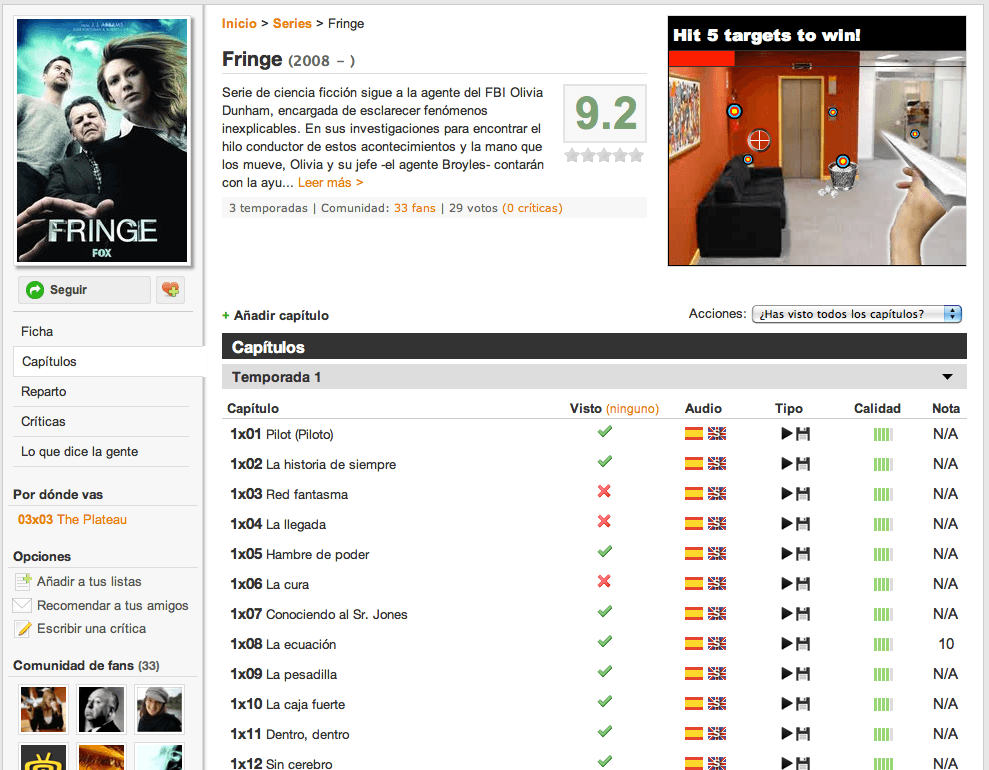The height and width of the screenshot is (770, 989).
Task: Click download disk icon for 1x03 Red fantasma
Action: click(803, 494)
